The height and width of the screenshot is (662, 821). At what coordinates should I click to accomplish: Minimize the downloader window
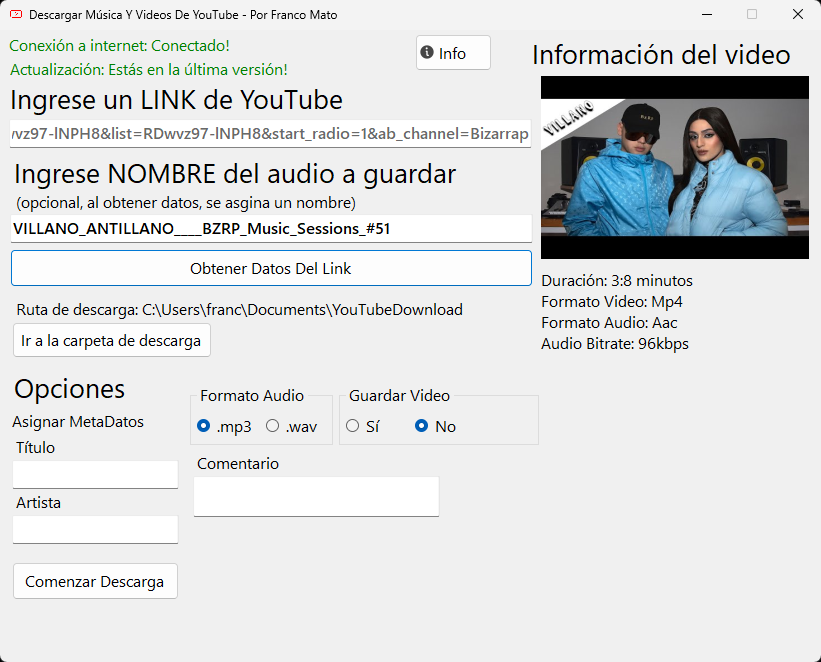tap(707, 15)
